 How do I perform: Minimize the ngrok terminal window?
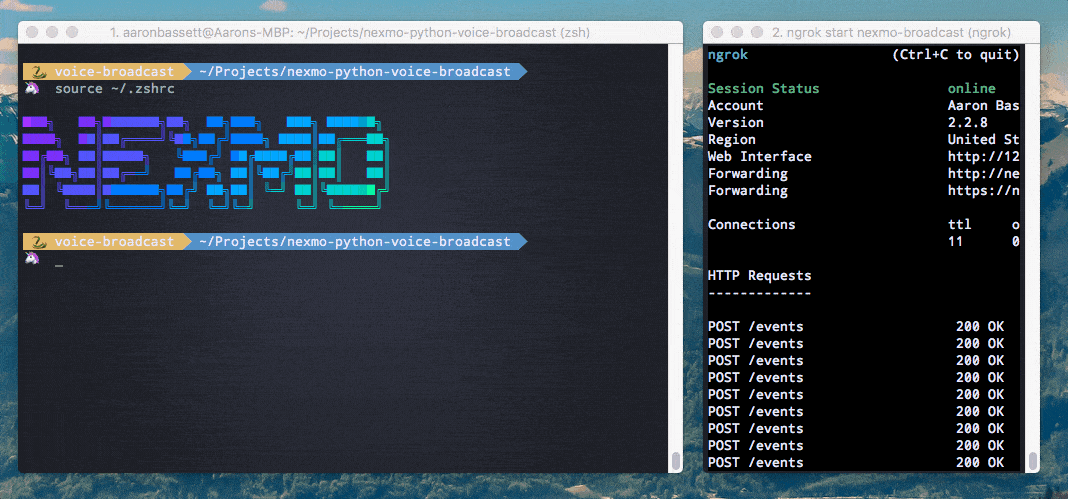736,32
